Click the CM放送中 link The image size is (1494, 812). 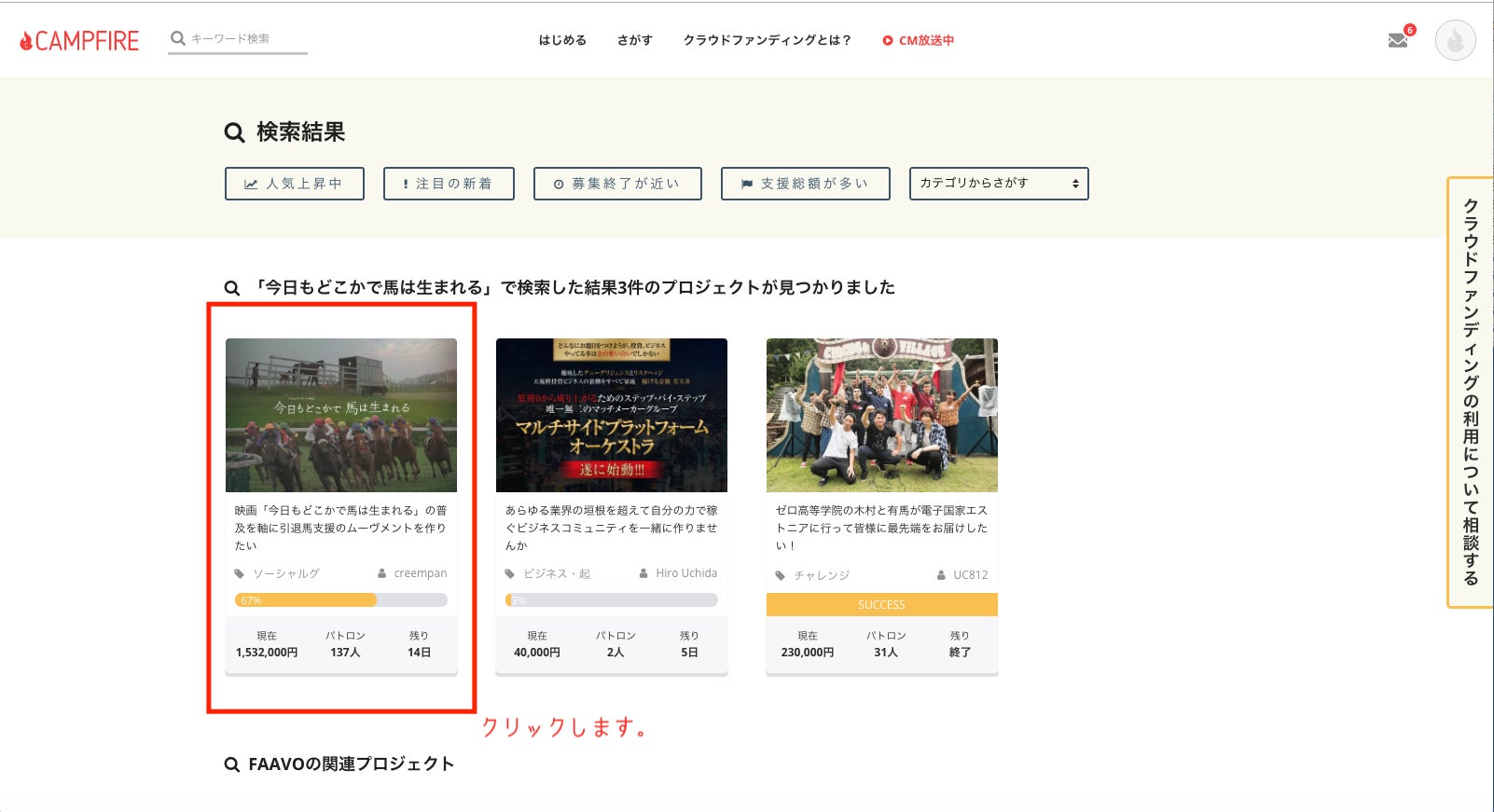point(919,40)
